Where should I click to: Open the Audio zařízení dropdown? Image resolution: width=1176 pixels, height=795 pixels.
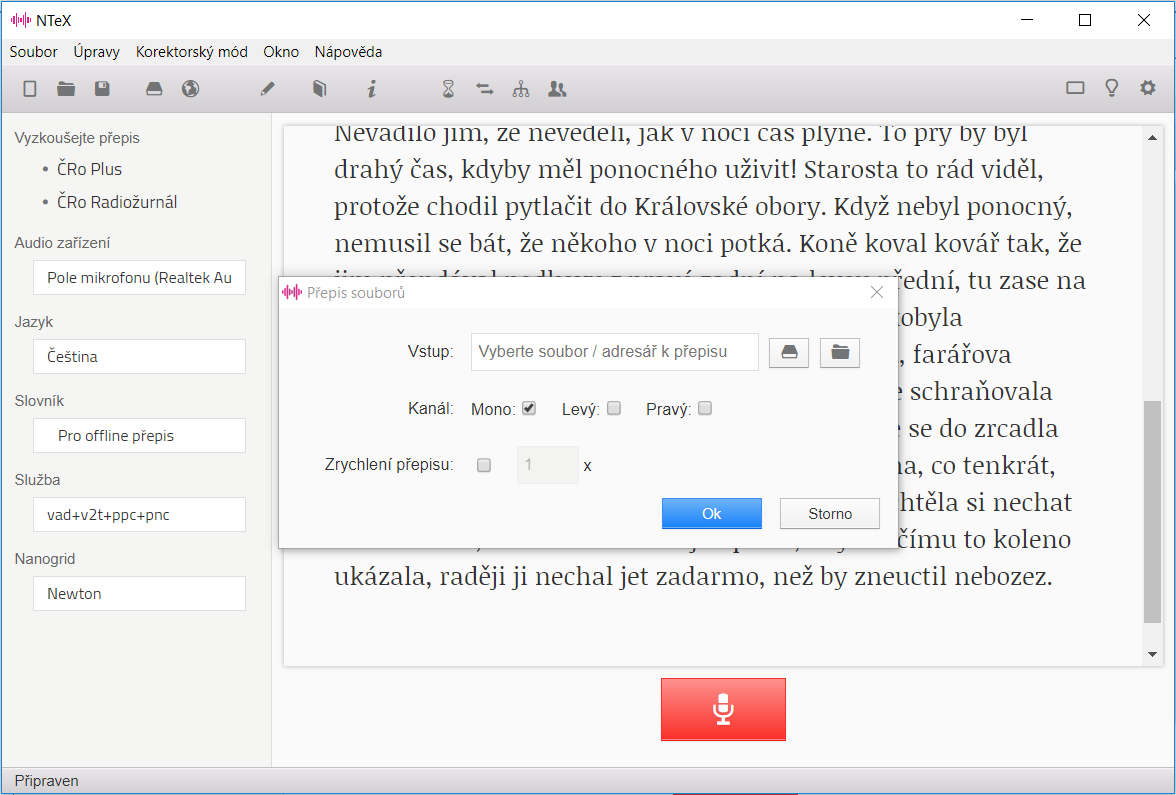[x=140, y=278]
